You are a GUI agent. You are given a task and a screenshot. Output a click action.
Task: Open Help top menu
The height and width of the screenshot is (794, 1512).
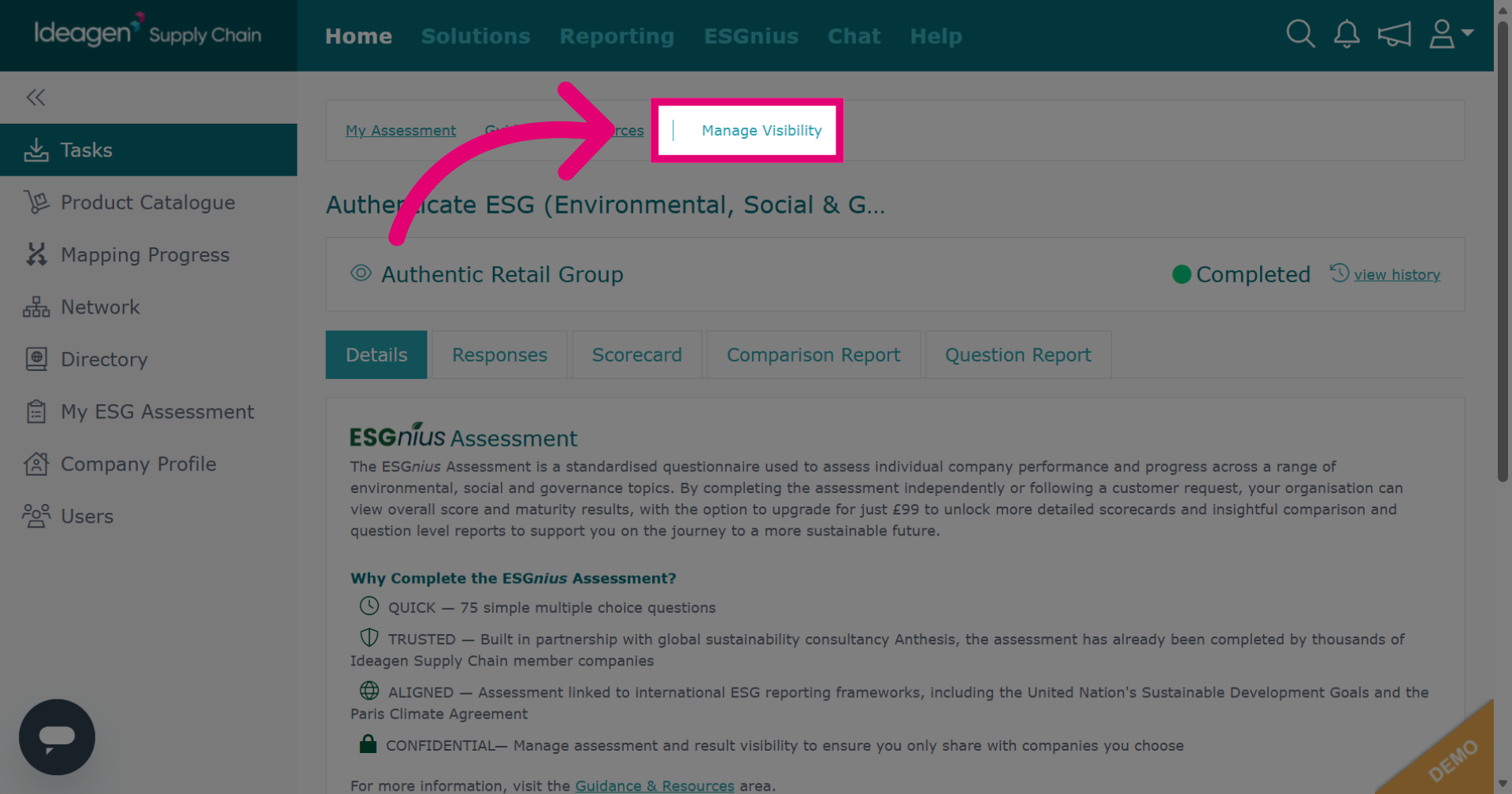pyautogui.click(x=936, y=36)
